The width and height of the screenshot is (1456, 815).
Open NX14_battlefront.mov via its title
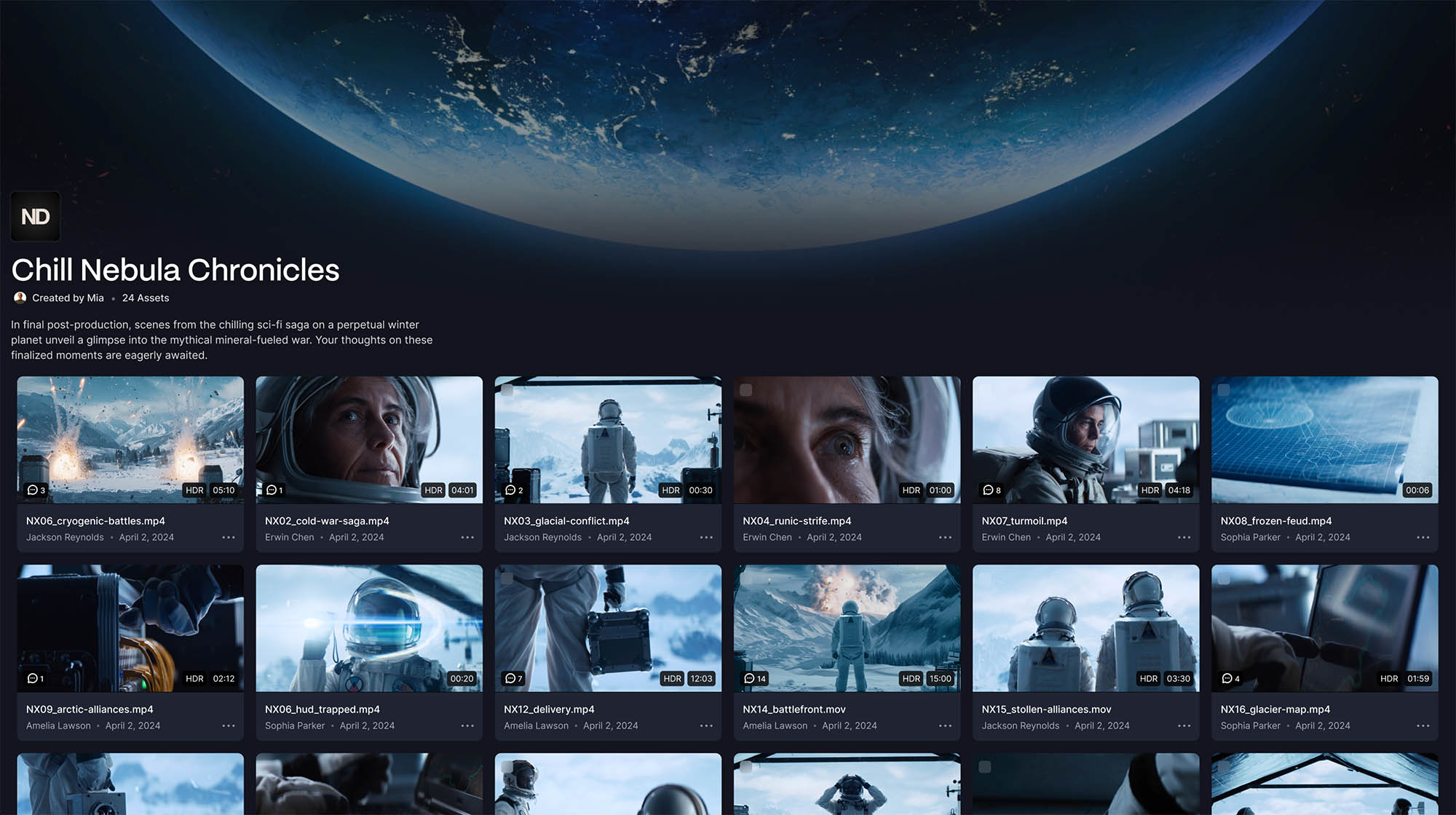(x=794, y=709)
